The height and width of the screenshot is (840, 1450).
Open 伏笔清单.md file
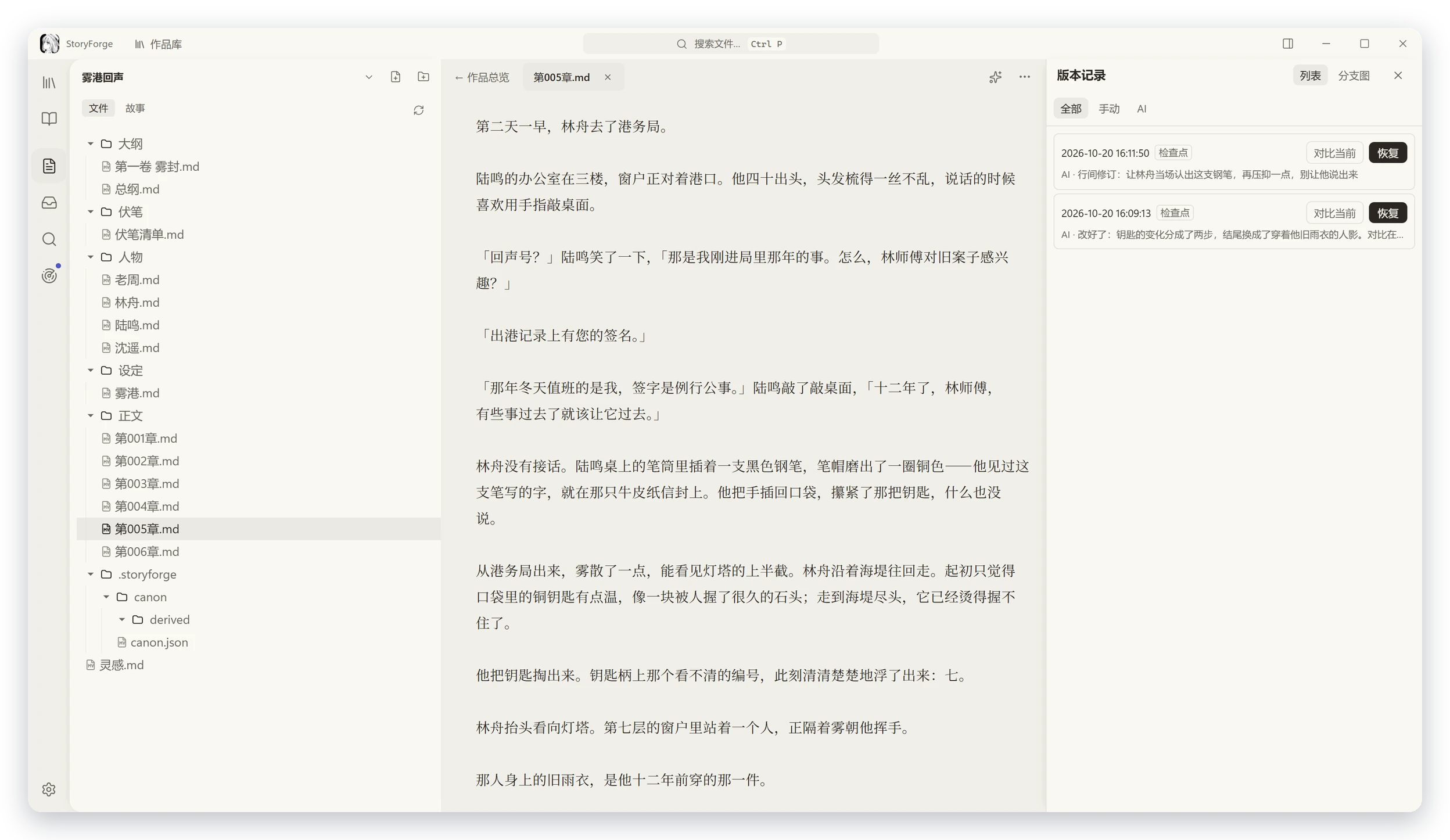point(259,234)
